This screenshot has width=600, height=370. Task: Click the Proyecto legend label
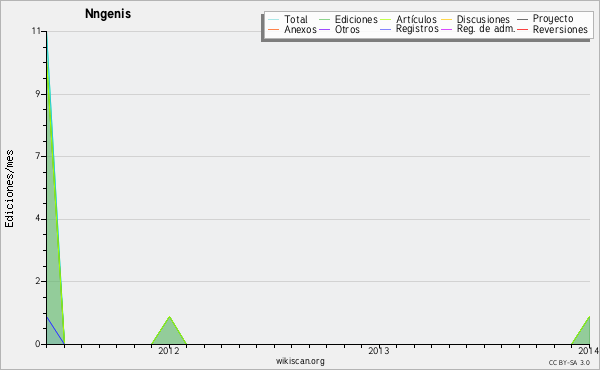pyautogui.click(x=553, y=18)
